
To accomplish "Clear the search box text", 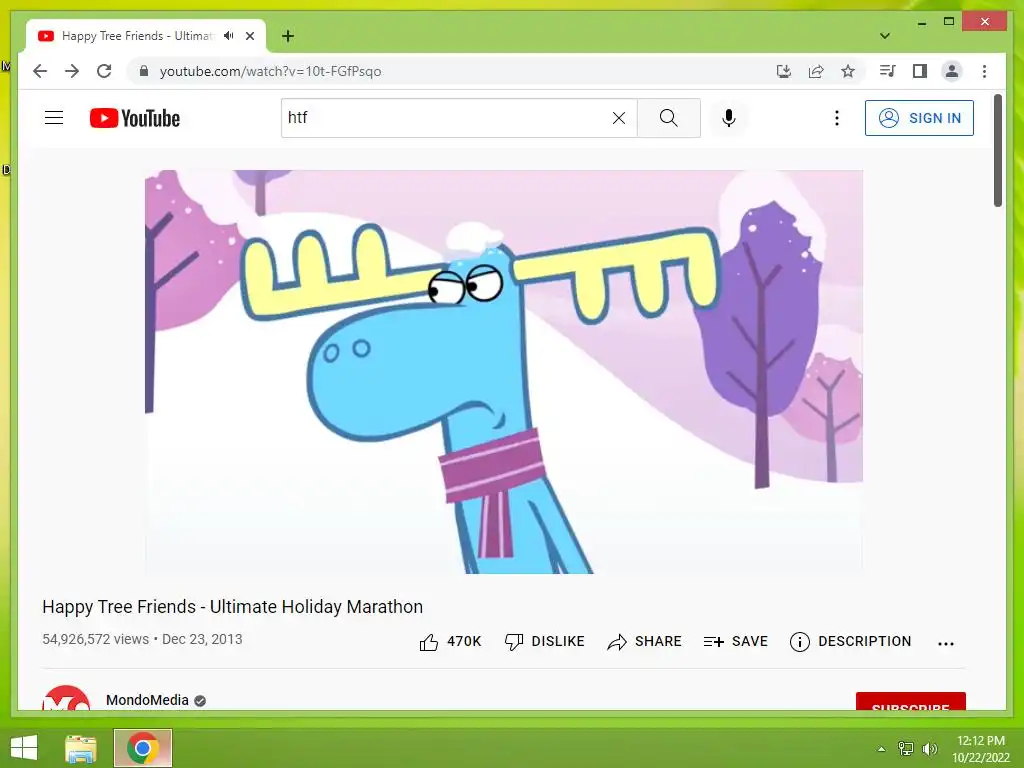I will [618, 118].
